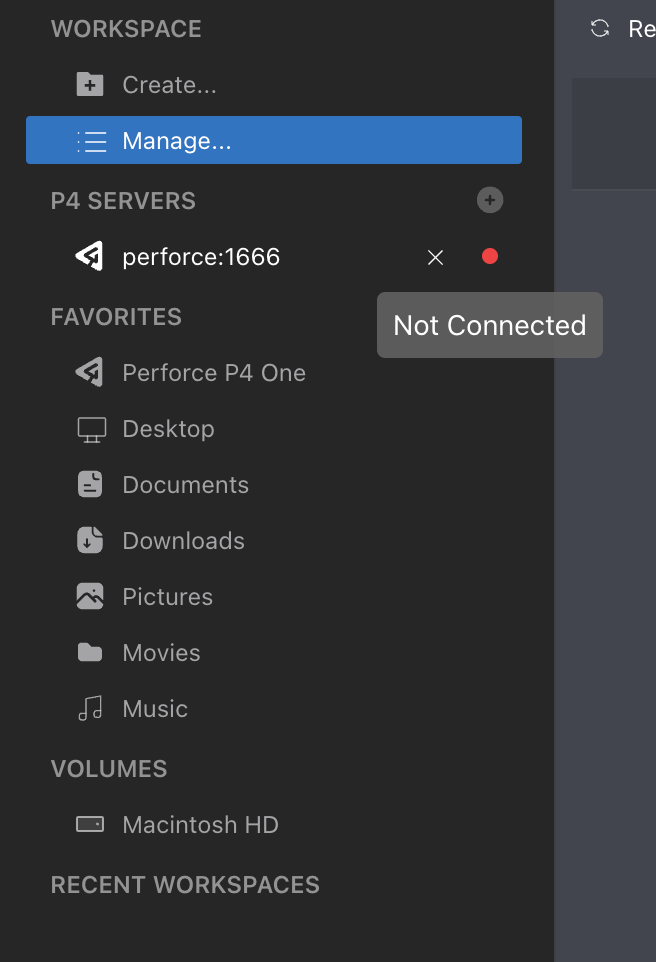
Task: Click the Downloads file icon
Action: [x=90, y=540]
